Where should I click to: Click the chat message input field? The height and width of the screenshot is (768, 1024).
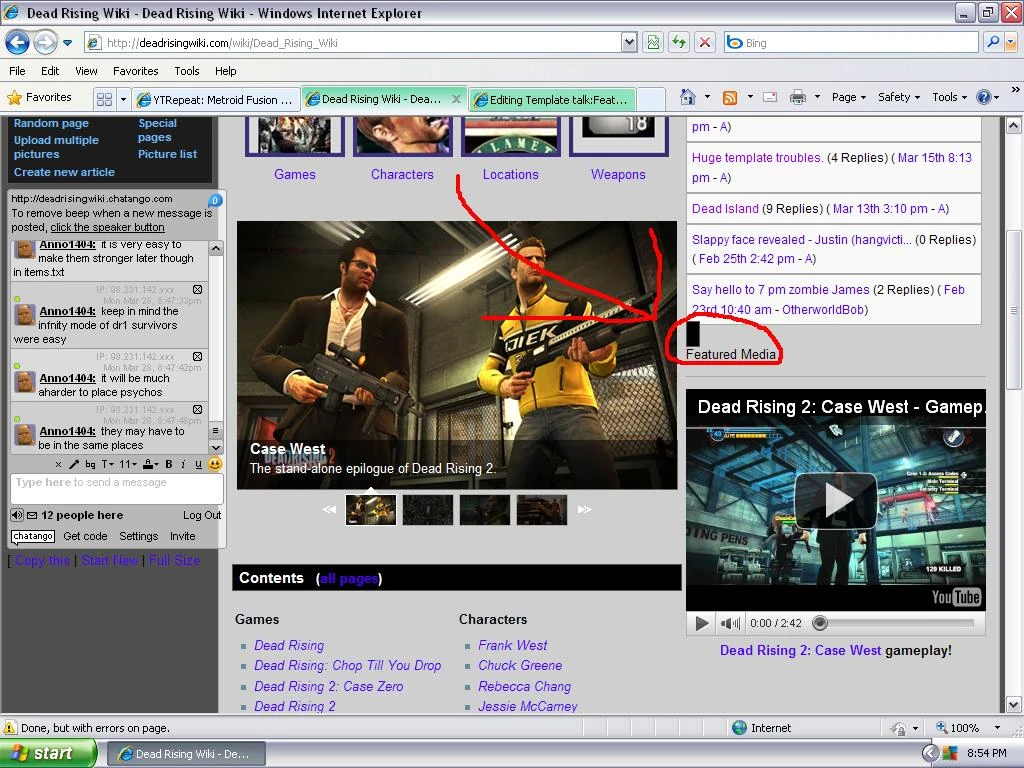117,488
